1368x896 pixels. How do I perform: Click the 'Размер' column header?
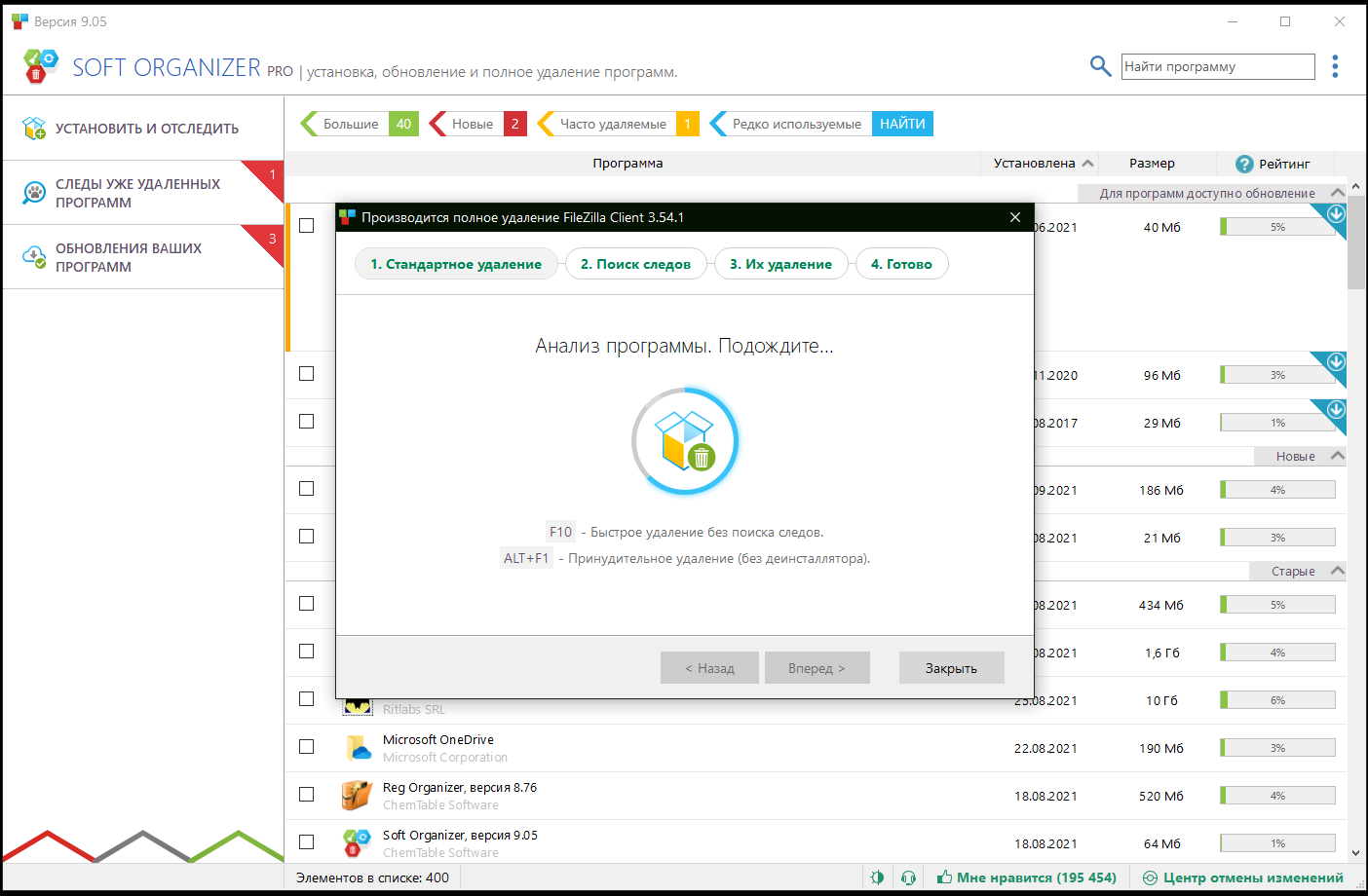[x=1152, y=164]
